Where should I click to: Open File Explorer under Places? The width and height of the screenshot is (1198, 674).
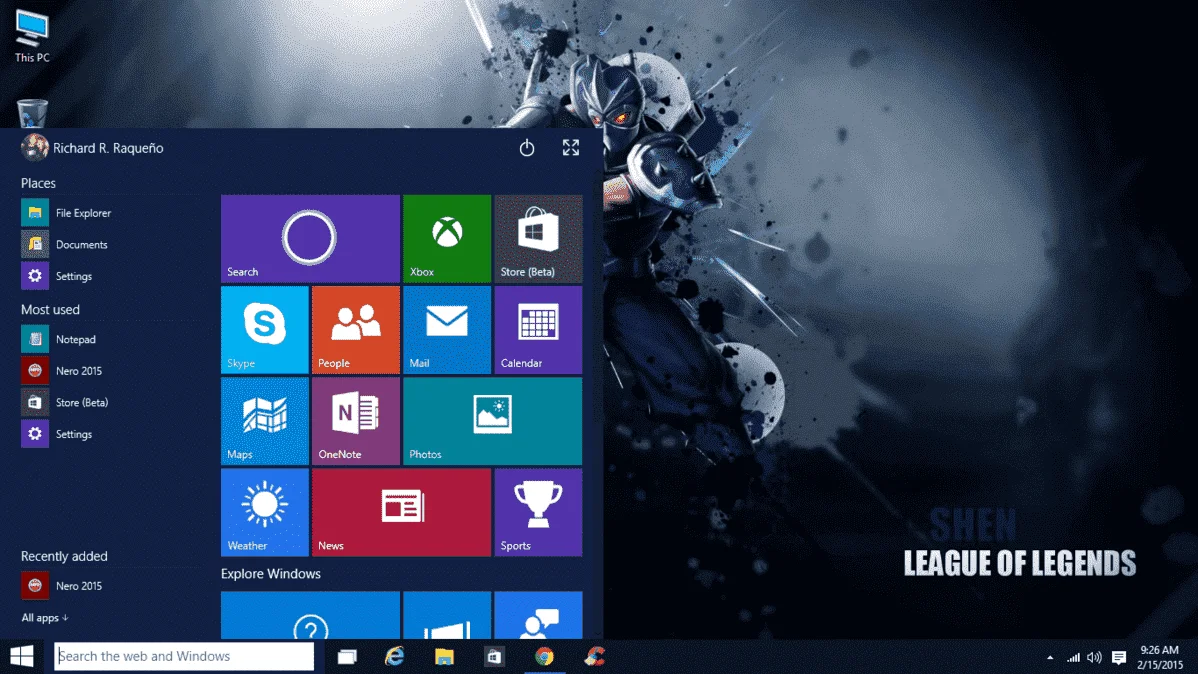pyautogui.click(x=66, y=212)
